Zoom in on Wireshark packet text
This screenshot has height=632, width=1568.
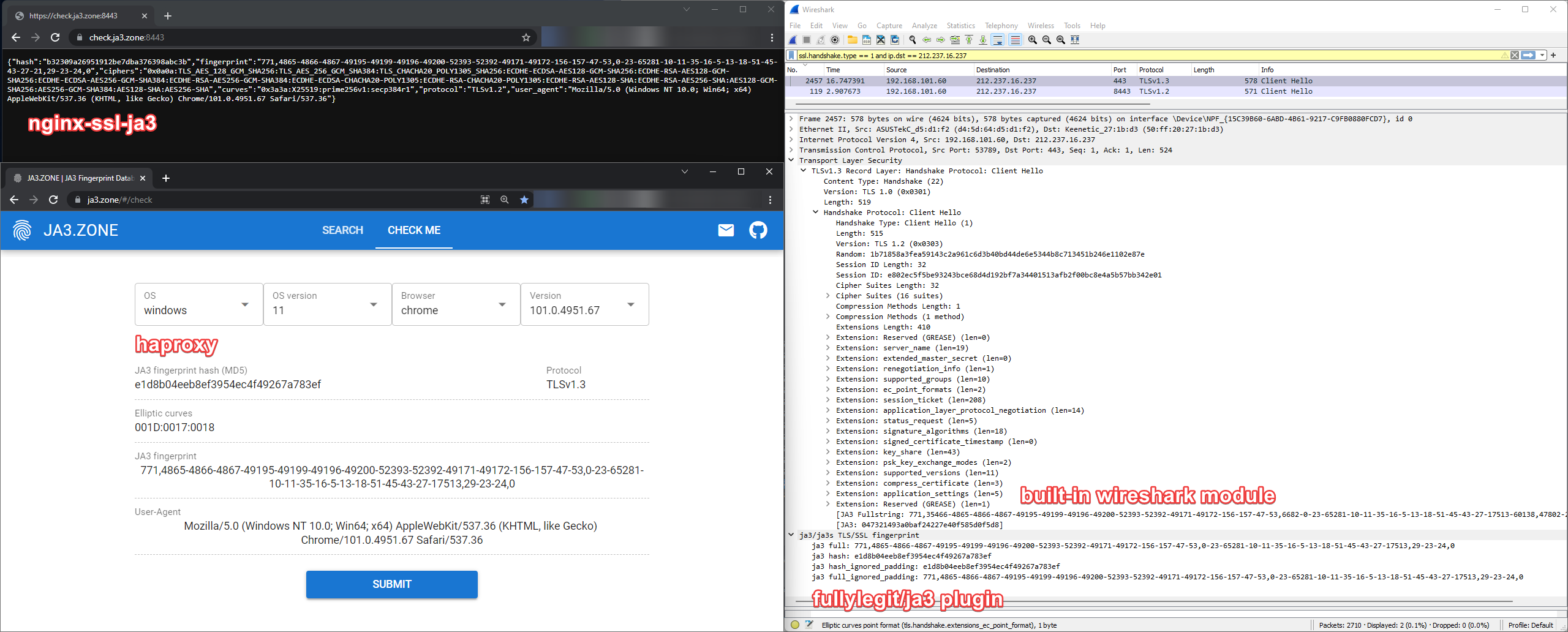coord(1033,40)
